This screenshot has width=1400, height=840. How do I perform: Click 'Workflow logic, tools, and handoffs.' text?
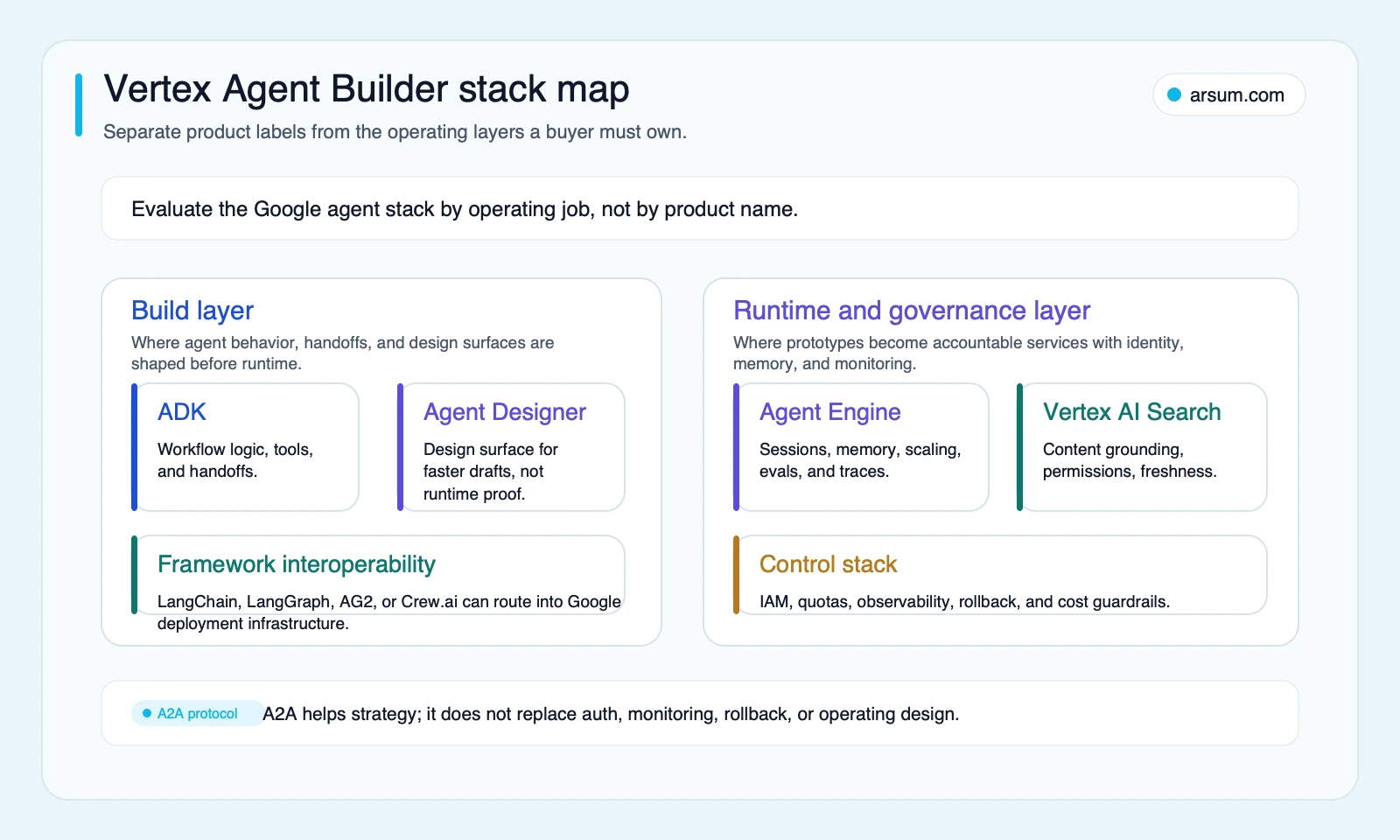[235, 460]
